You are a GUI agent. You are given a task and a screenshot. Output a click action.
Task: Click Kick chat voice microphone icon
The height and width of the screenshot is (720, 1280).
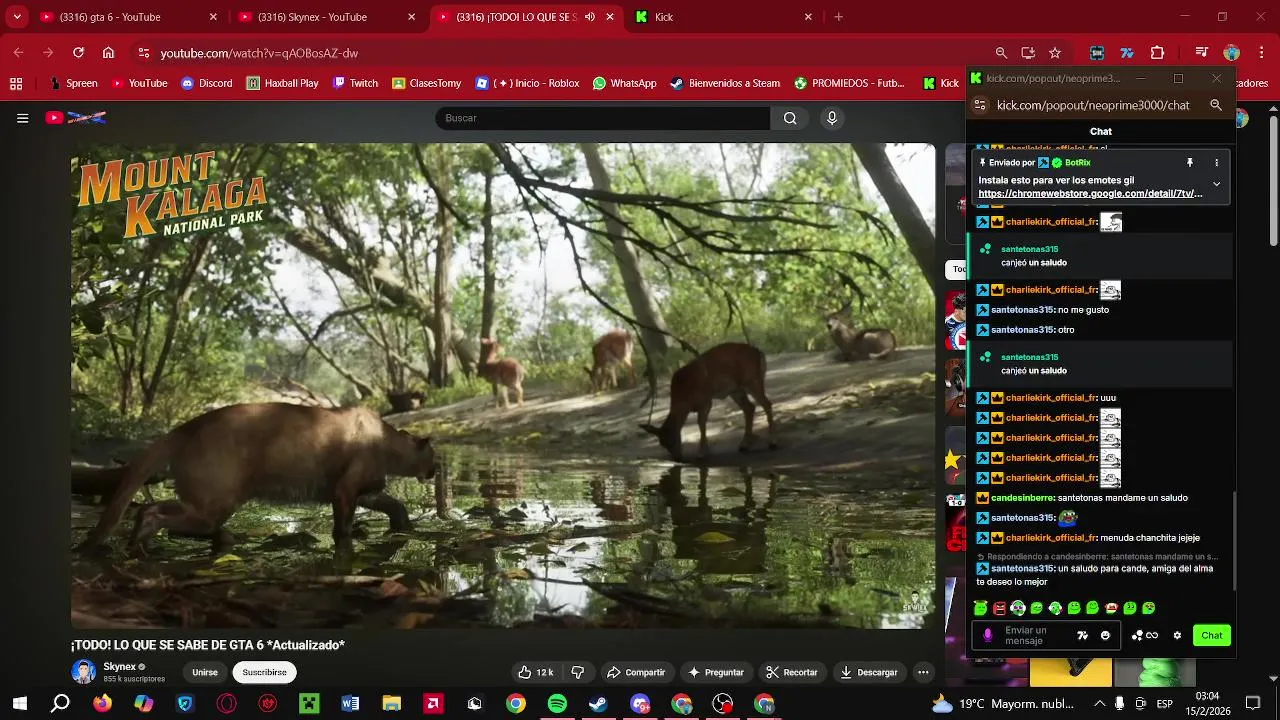pos(988,635)
